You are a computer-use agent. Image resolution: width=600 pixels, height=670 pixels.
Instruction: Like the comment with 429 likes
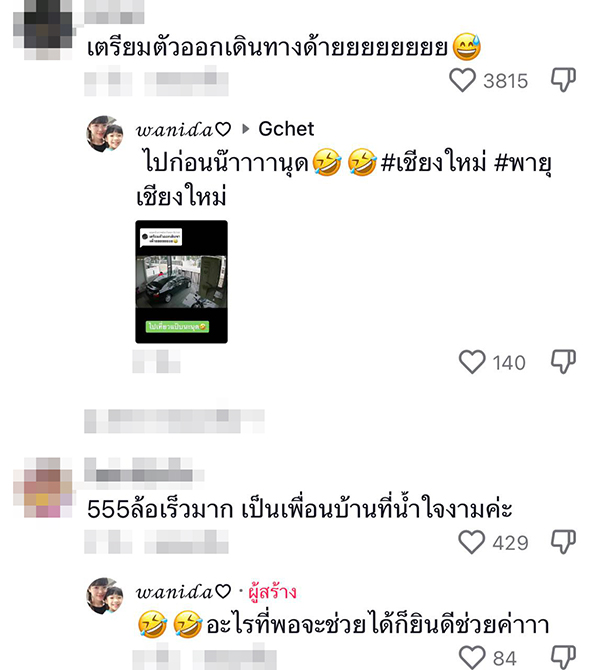tap(471, 542)
